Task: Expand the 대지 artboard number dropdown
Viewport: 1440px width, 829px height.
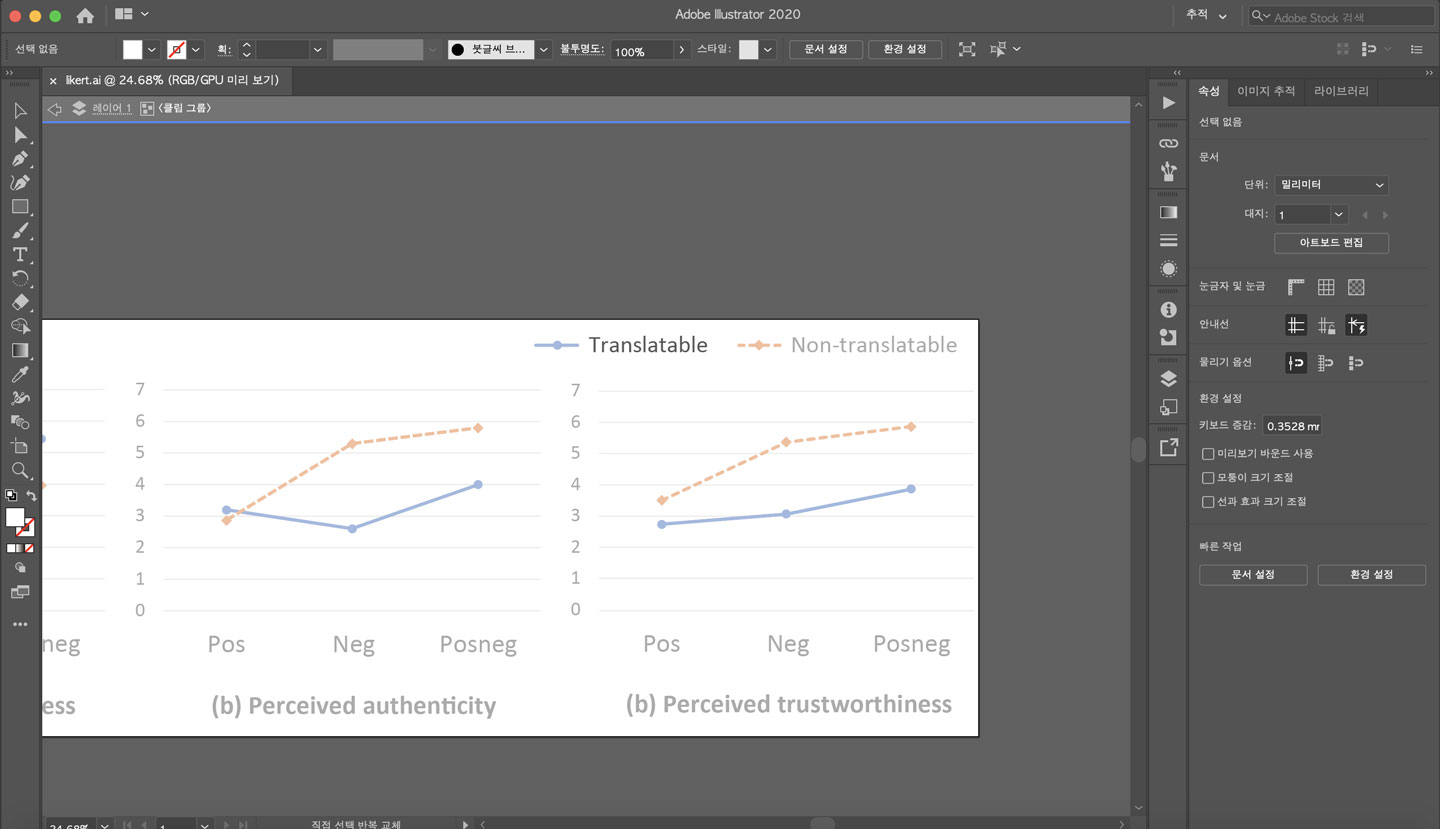Action: click(x=1338, y=215)
